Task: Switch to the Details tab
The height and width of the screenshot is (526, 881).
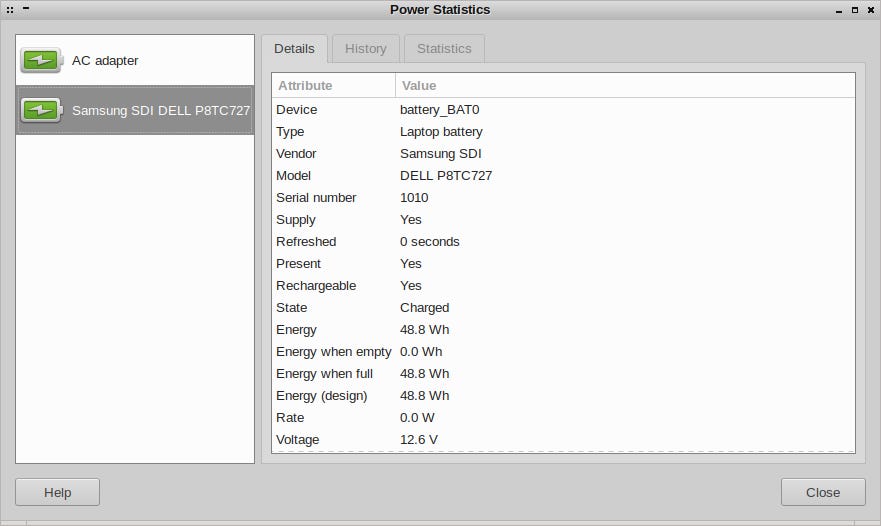Action: (x=294, y=49)
